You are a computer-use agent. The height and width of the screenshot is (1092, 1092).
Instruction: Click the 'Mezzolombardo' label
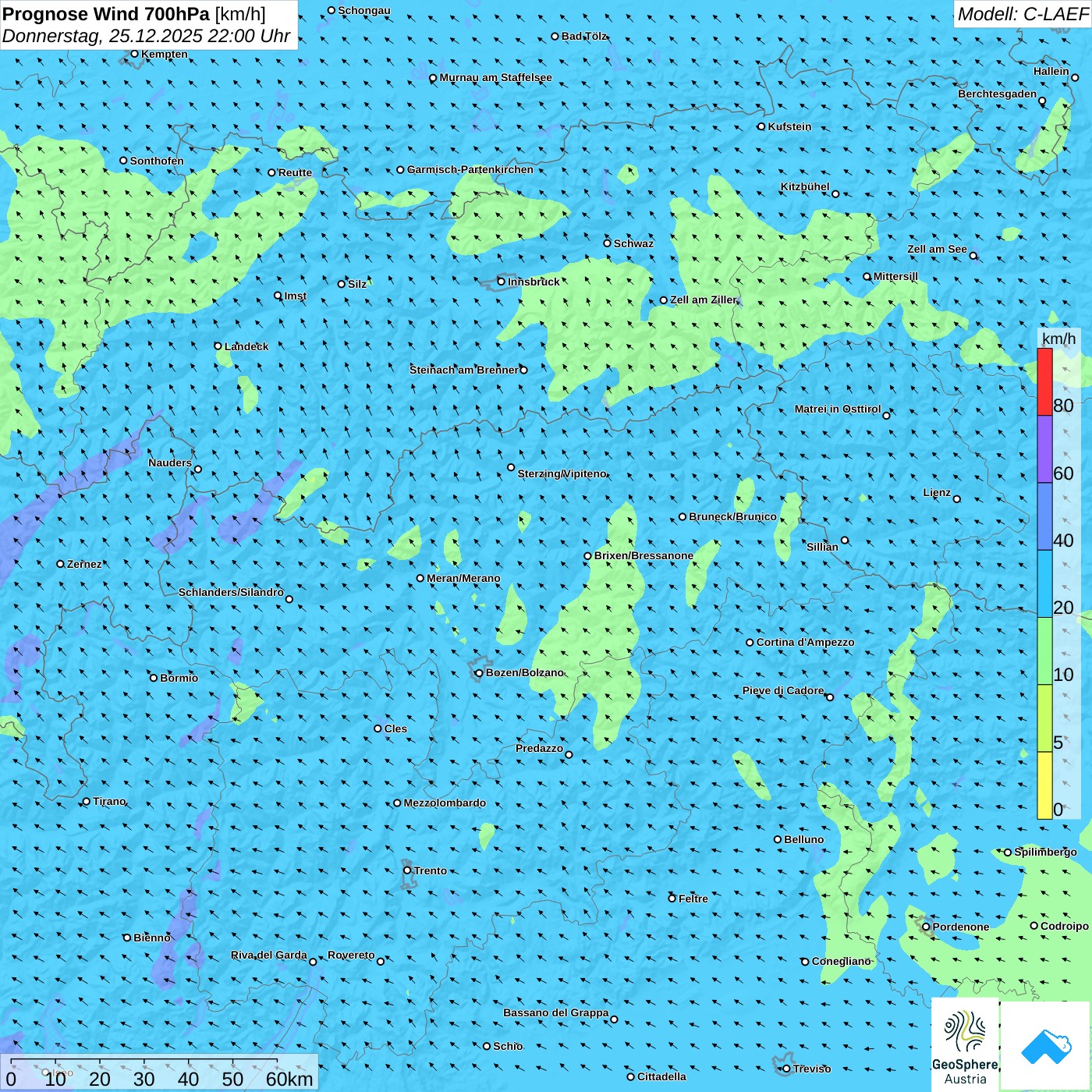click(x=445, y=803)
